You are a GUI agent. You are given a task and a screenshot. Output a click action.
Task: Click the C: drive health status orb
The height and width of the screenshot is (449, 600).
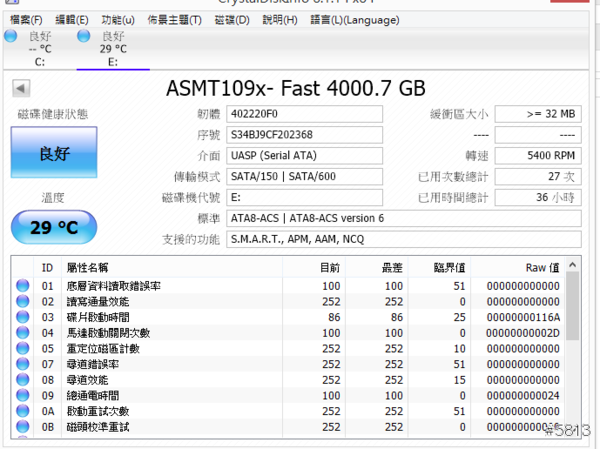coord(10,37)
